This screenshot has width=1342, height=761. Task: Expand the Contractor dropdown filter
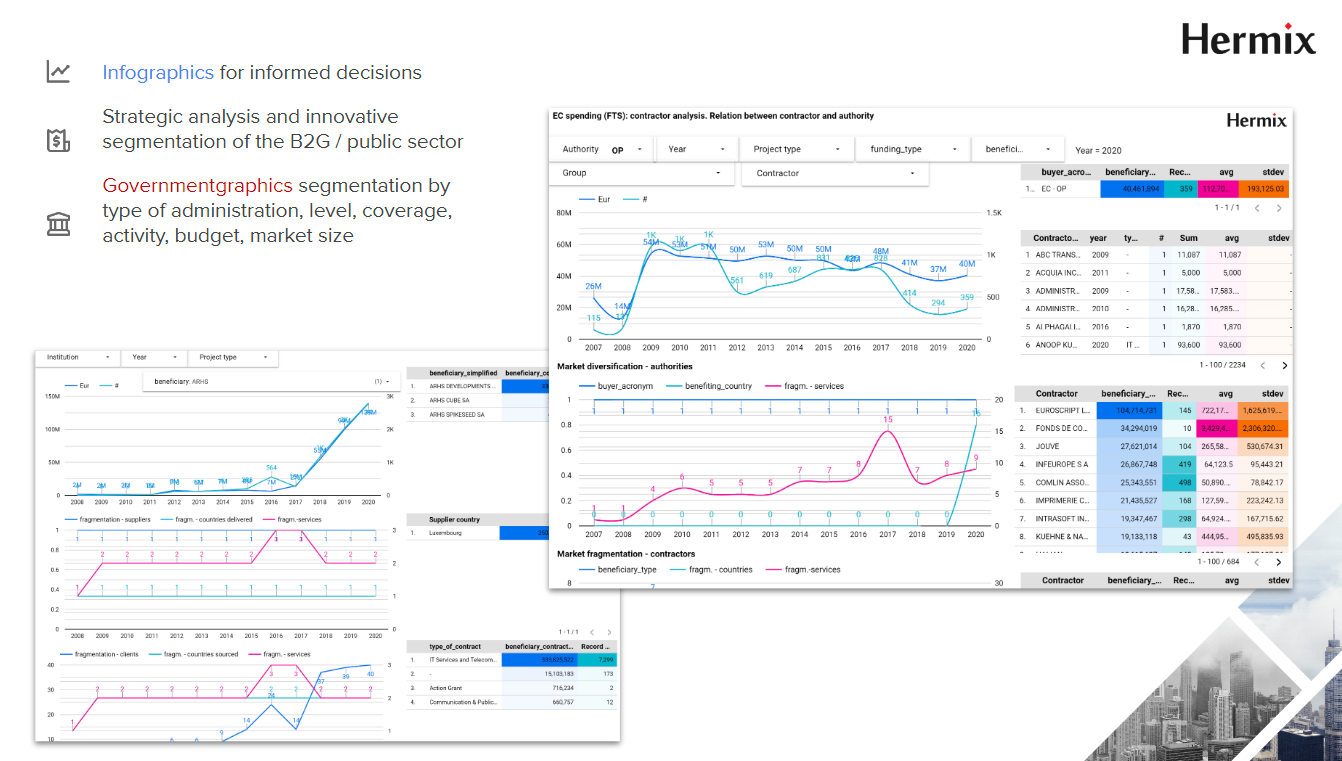pyautogui.click(x=835, y=173)
